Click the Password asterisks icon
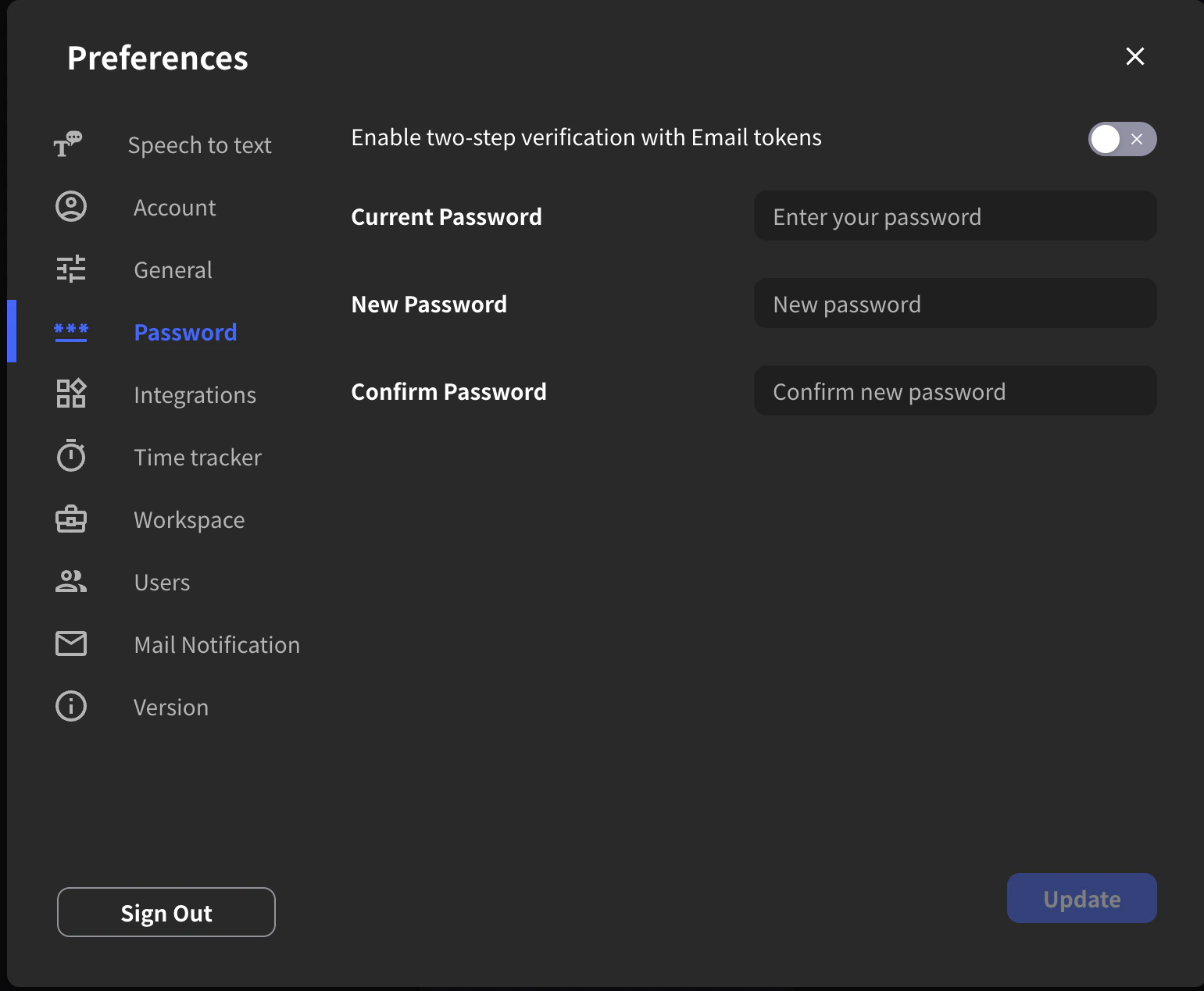 [x=70, y=331]
